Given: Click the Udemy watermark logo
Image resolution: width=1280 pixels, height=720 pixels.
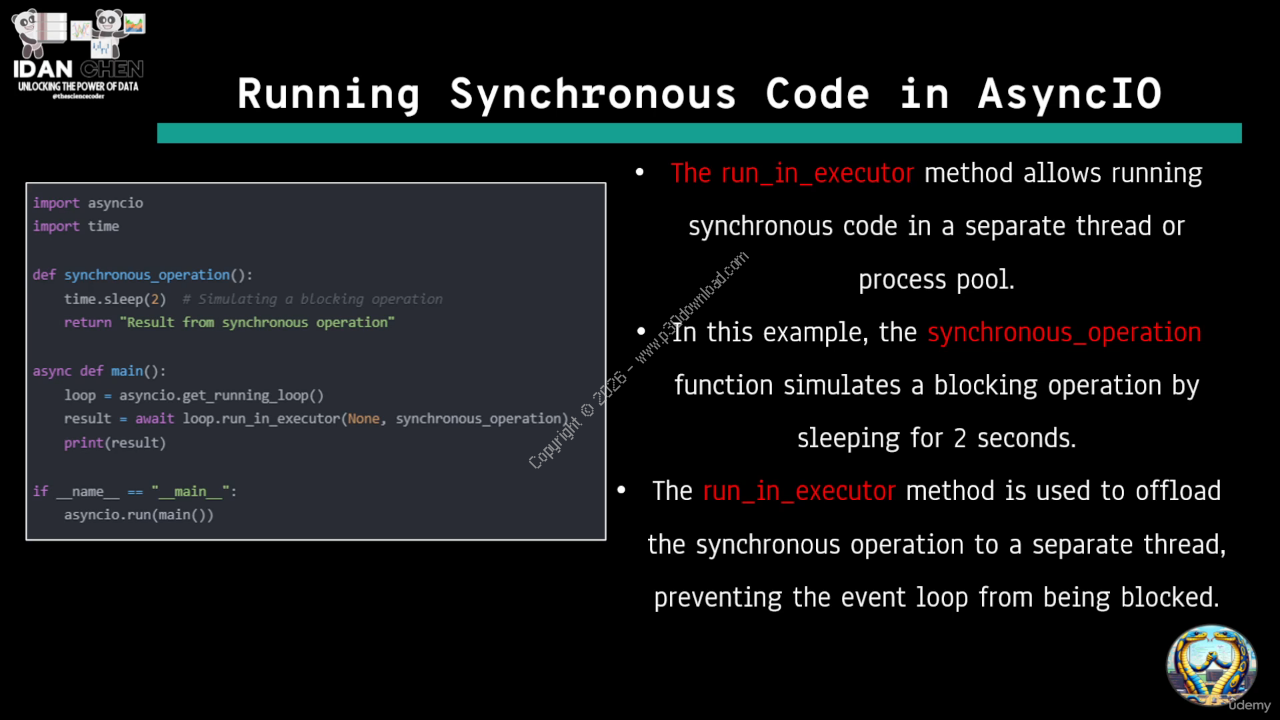Looking at the screenshot, I should (x=1249, y=705).
